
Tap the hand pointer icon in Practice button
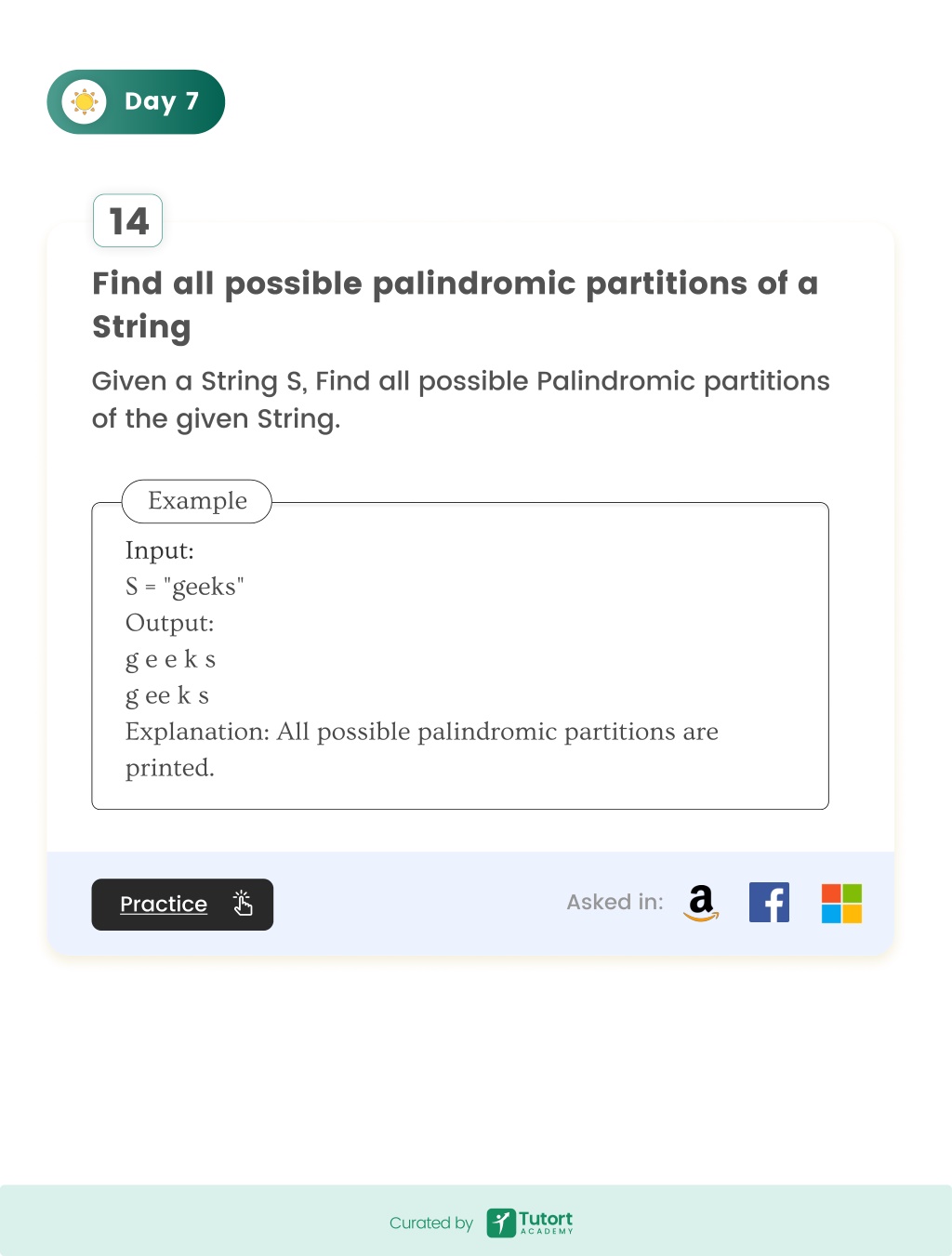point(243,904)
